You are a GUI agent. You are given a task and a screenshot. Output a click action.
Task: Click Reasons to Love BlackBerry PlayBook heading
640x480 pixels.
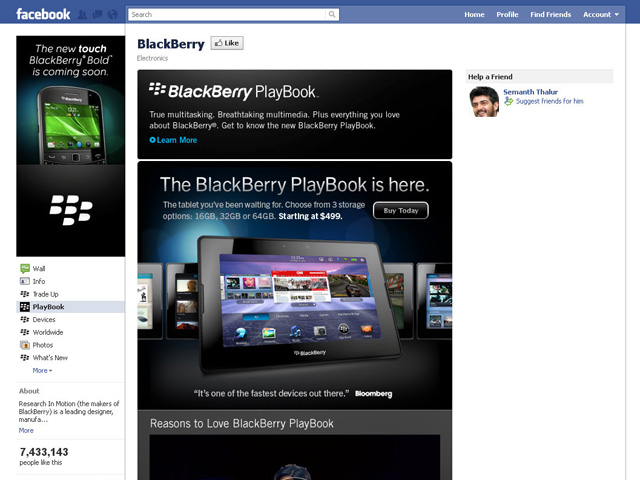(242, 423)
